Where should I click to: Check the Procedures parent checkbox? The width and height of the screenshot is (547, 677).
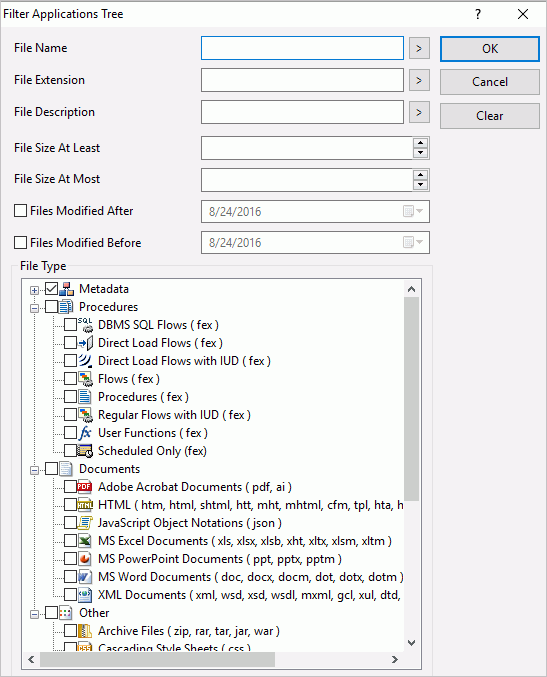point(51,307)
